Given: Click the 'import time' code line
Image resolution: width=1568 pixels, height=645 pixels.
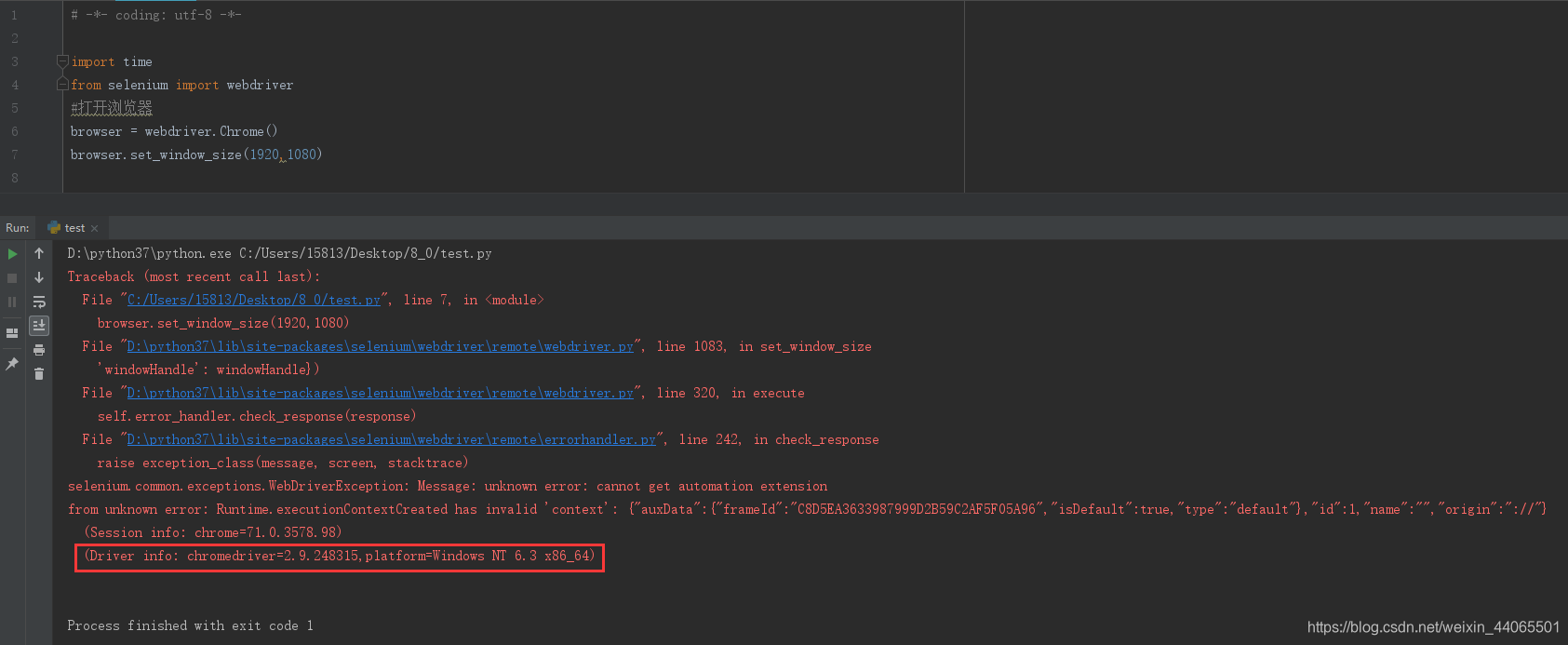Looking at the screenshot, I should coord(112,61).
